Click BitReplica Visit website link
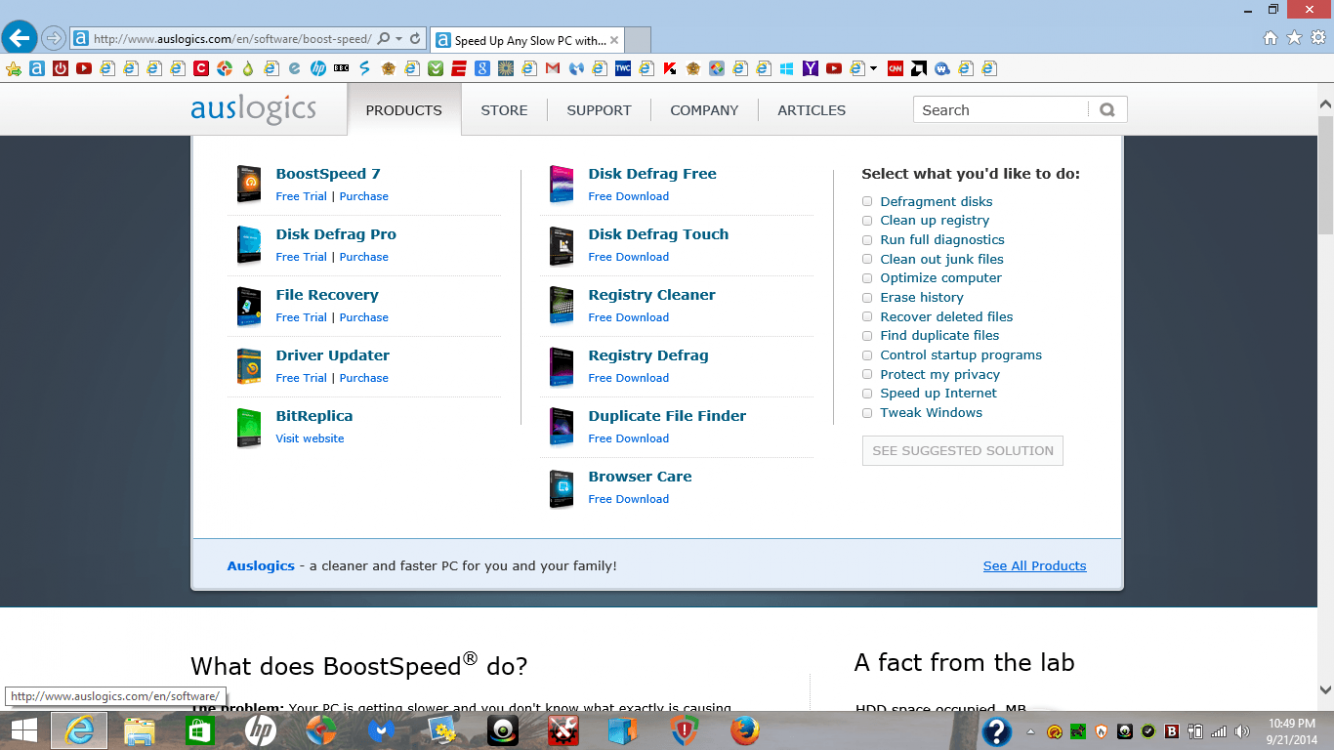The width and height of the screenshot is (1334, 750). coord(310,439)
